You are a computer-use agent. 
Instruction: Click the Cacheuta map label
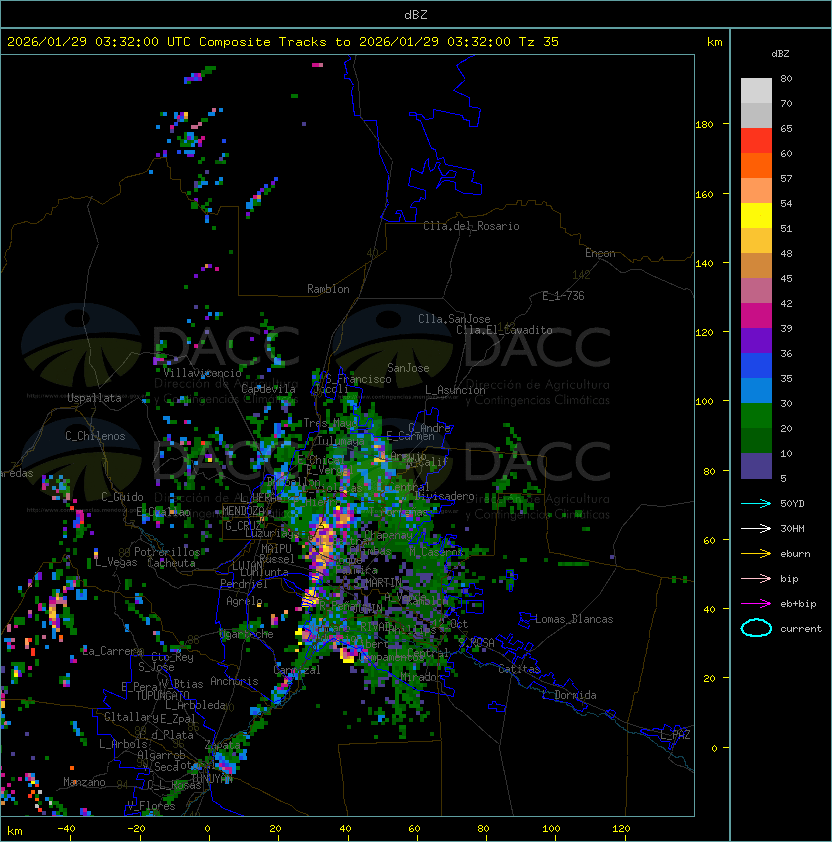[171, 563]
